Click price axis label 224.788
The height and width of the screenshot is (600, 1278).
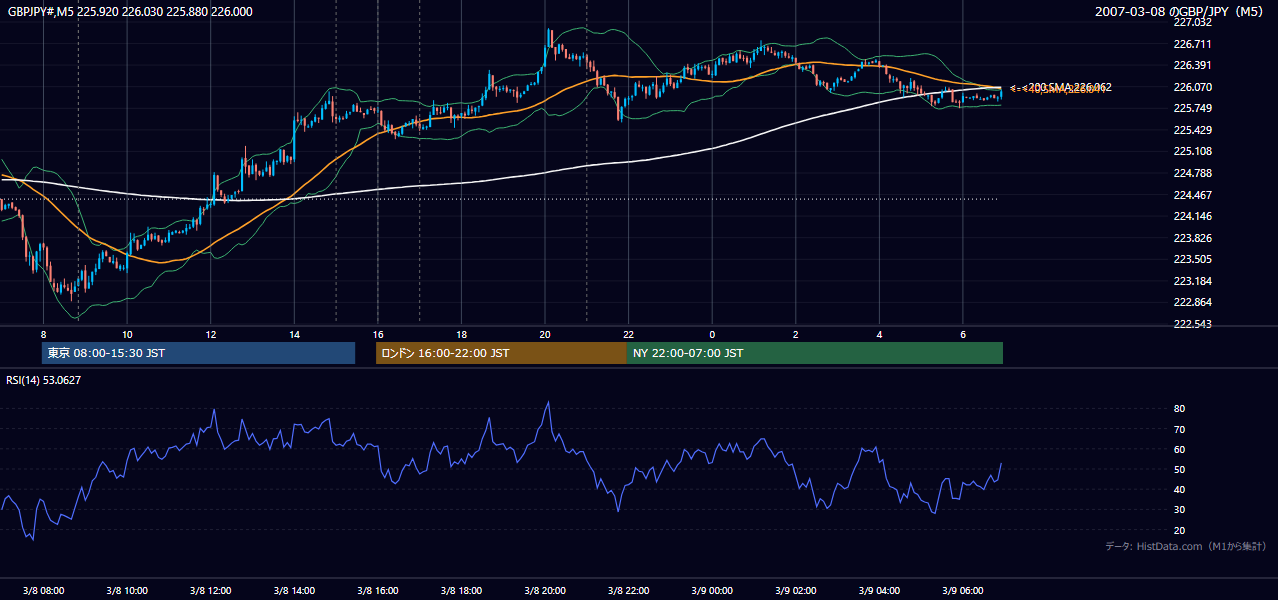click(1191, 173)
